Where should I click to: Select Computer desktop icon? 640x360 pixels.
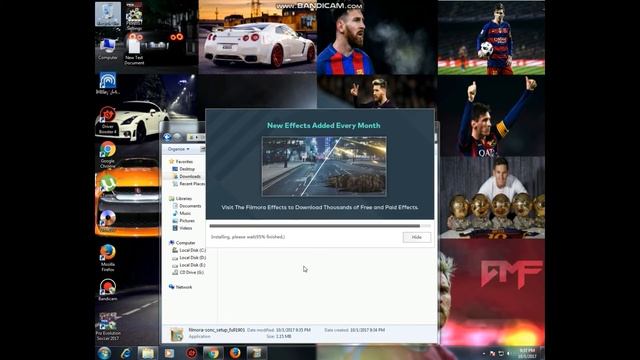(x=108, y=49)
